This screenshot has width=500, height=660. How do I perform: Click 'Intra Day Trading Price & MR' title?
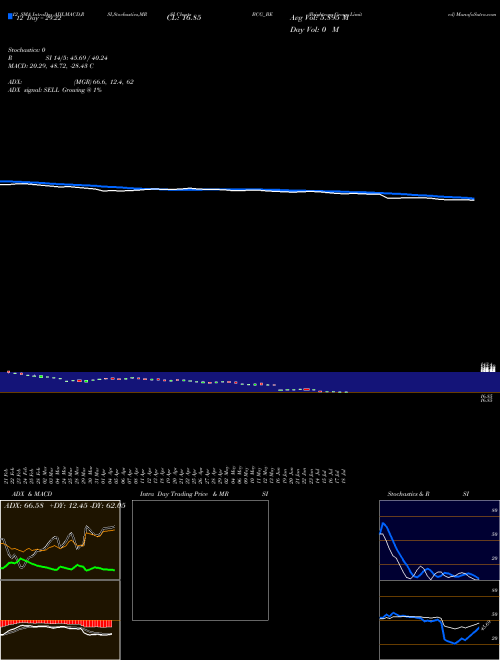click(184, 494)
